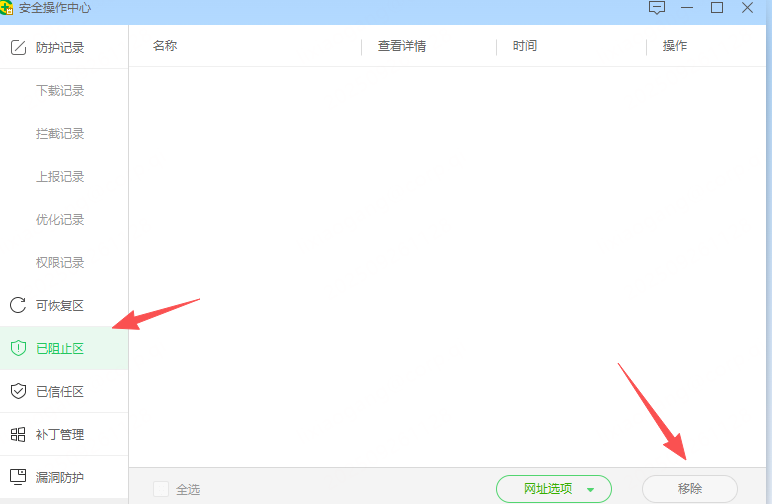The height and width of the screenshot is (504, 772).
Task: Maximize the 安全操作中心 window
Action: (x=717, y=7)
